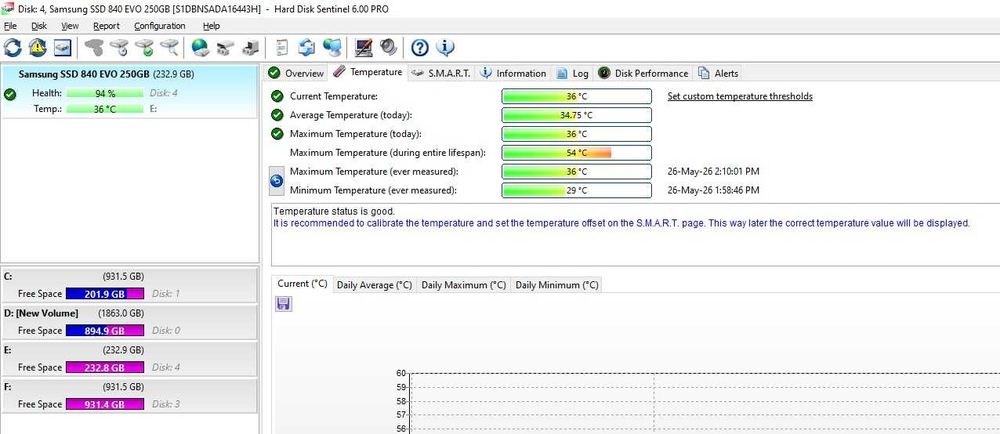Select the Temperature tab

click(369, 72)
